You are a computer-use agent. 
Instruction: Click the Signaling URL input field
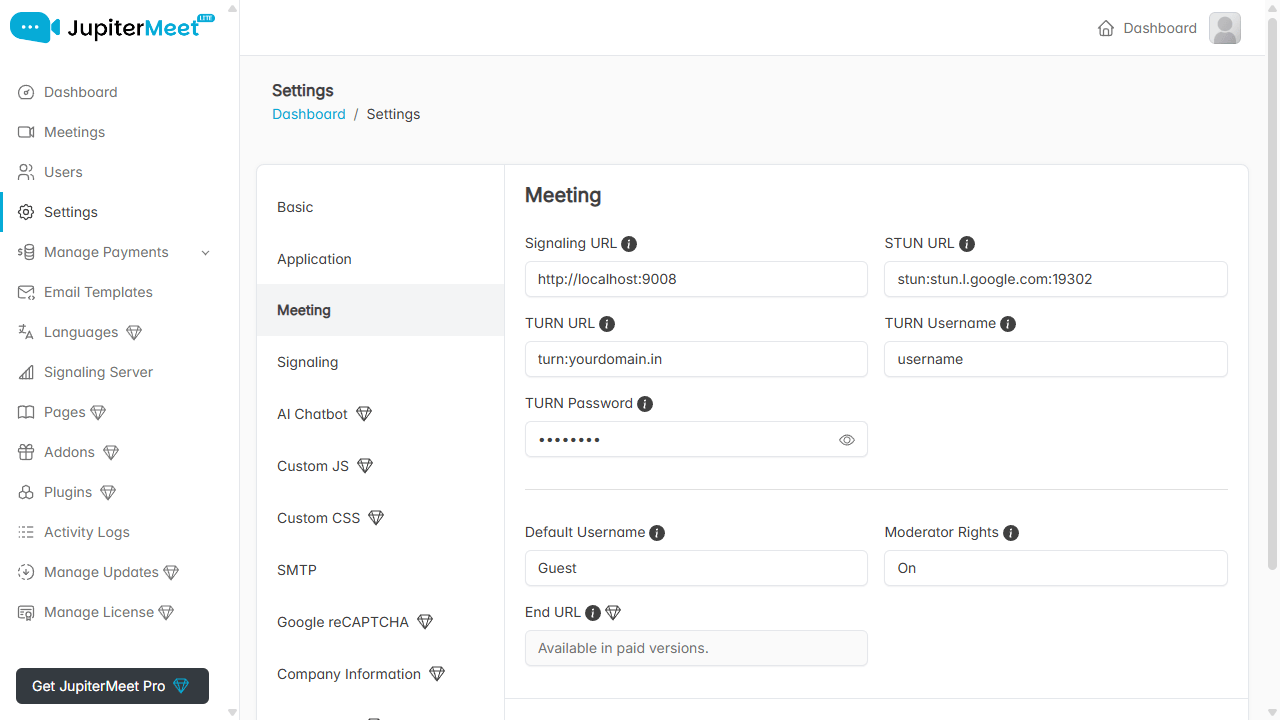coord(696,279)
